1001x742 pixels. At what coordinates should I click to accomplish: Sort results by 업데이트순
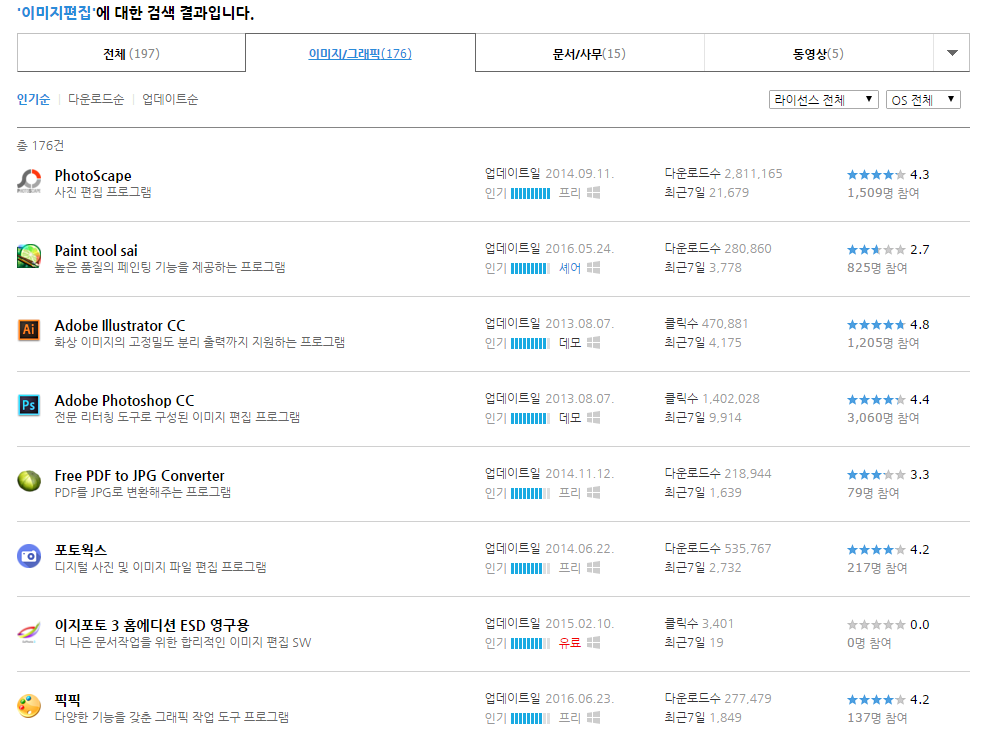(x=170, y=99)
